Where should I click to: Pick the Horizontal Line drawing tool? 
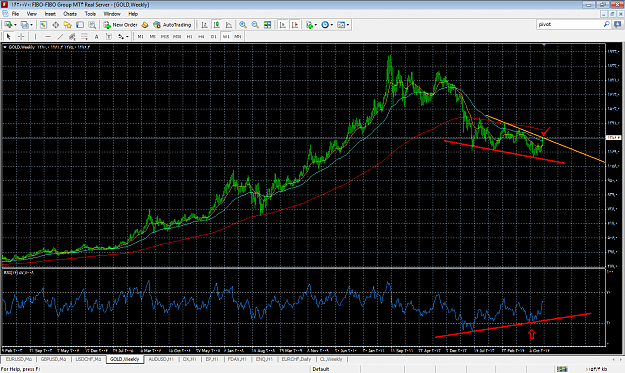[x=48, y=37]
